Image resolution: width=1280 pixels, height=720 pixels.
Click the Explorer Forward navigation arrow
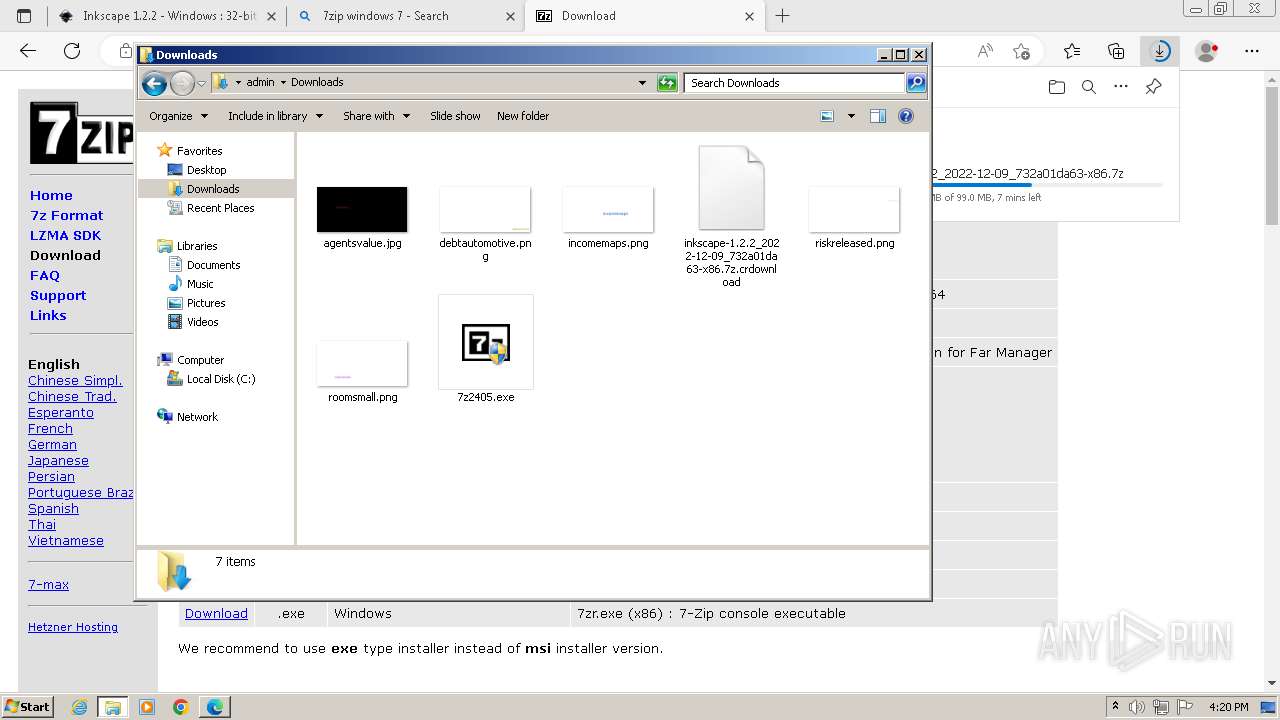click(182, 83)
